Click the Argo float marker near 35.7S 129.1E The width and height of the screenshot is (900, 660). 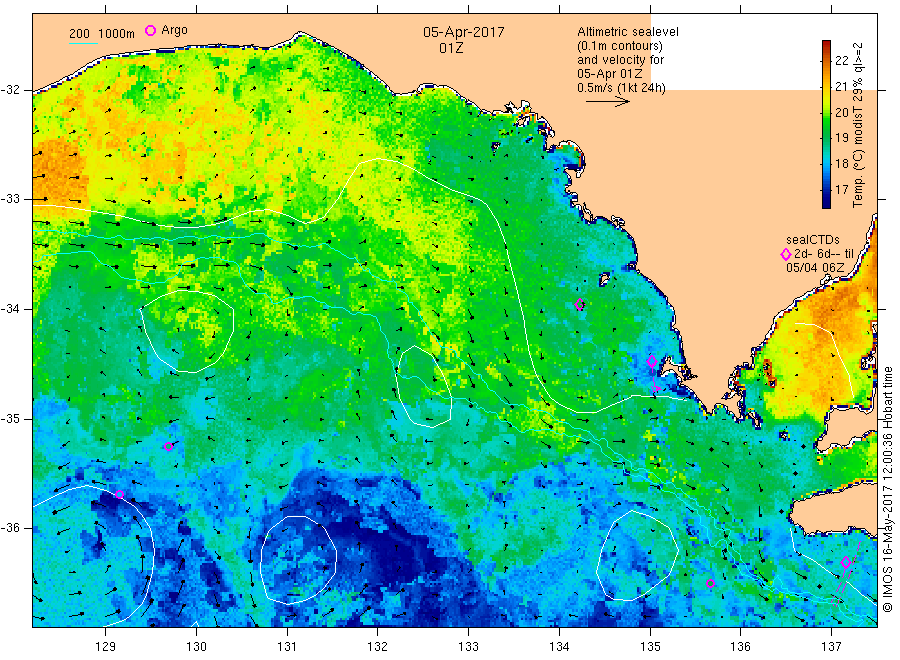[119, 495]
